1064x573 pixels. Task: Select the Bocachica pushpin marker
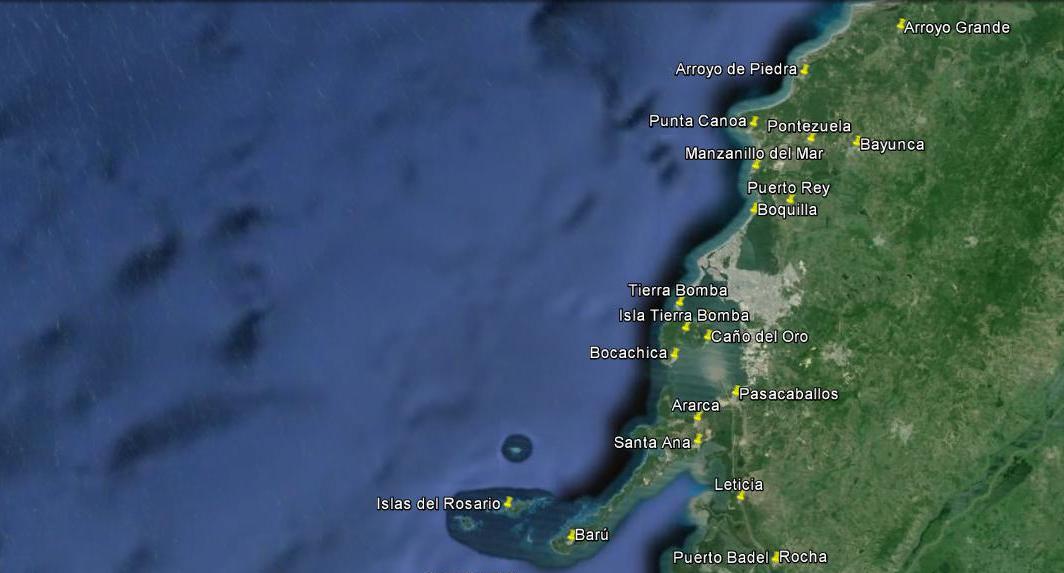[674, 353]
